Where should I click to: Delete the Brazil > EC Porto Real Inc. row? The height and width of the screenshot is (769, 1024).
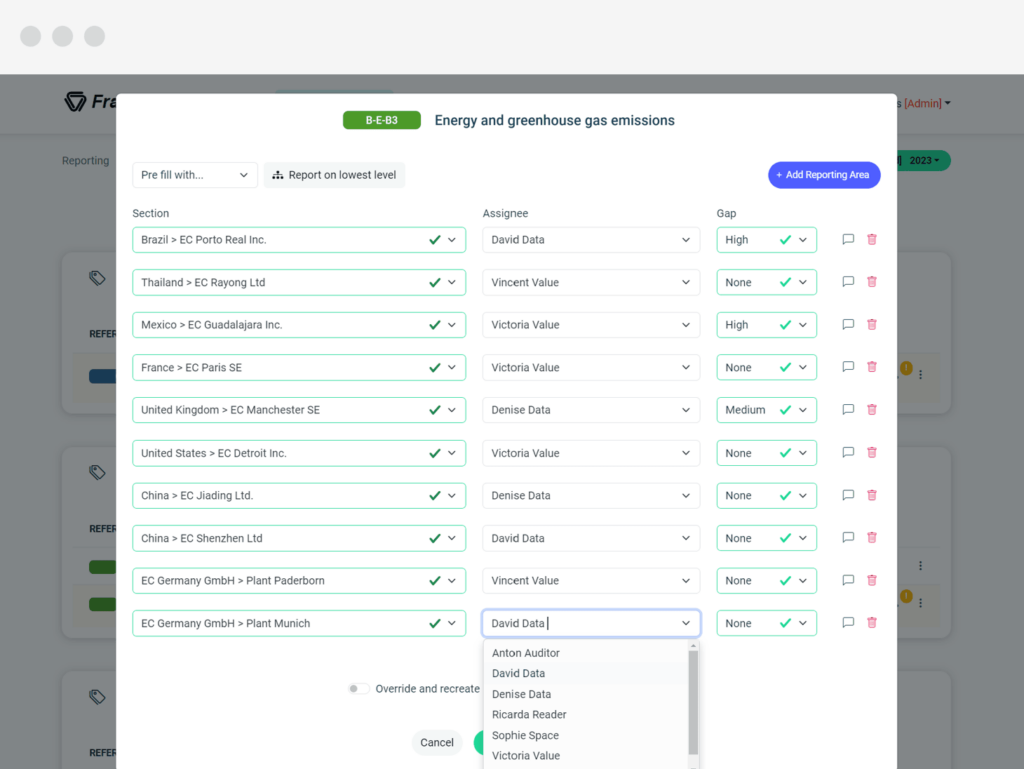coord(872,240)
